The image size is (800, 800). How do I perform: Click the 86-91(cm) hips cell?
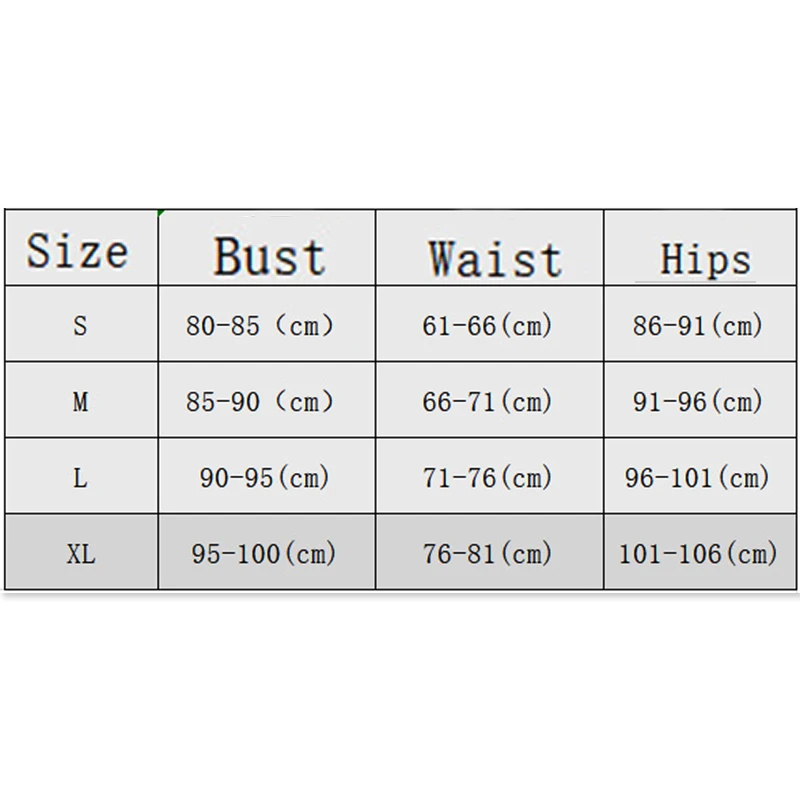coord(697,326)
